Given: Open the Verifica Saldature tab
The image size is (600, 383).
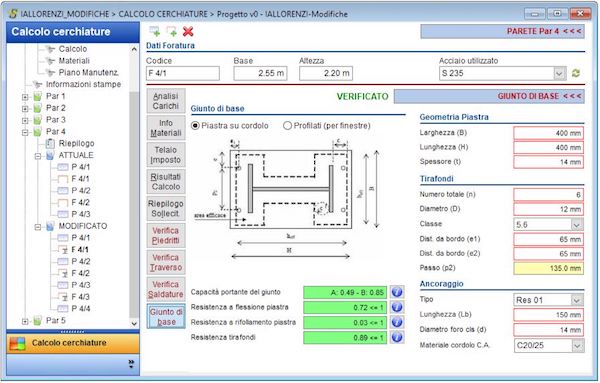Looking at the screenshot, I should pos(166,289).
